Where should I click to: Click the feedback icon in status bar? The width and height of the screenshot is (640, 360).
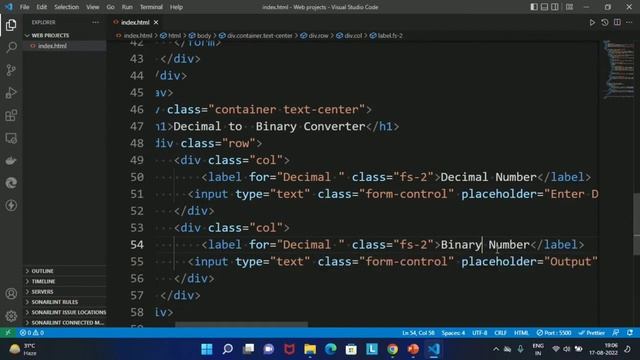point(616,333)
